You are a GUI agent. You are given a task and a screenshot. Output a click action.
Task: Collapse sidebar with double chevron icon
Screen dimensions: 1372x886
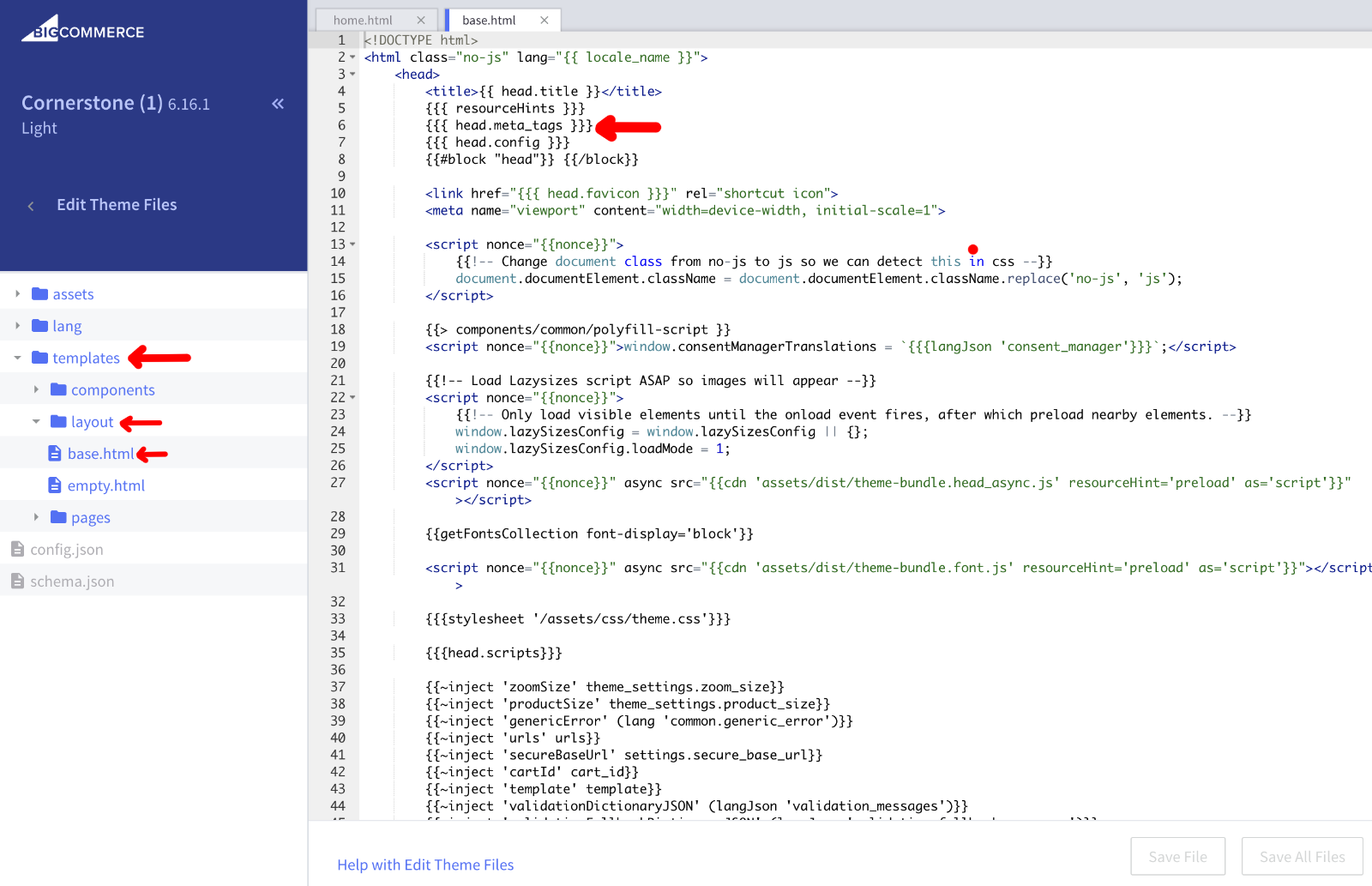(278, 104)
